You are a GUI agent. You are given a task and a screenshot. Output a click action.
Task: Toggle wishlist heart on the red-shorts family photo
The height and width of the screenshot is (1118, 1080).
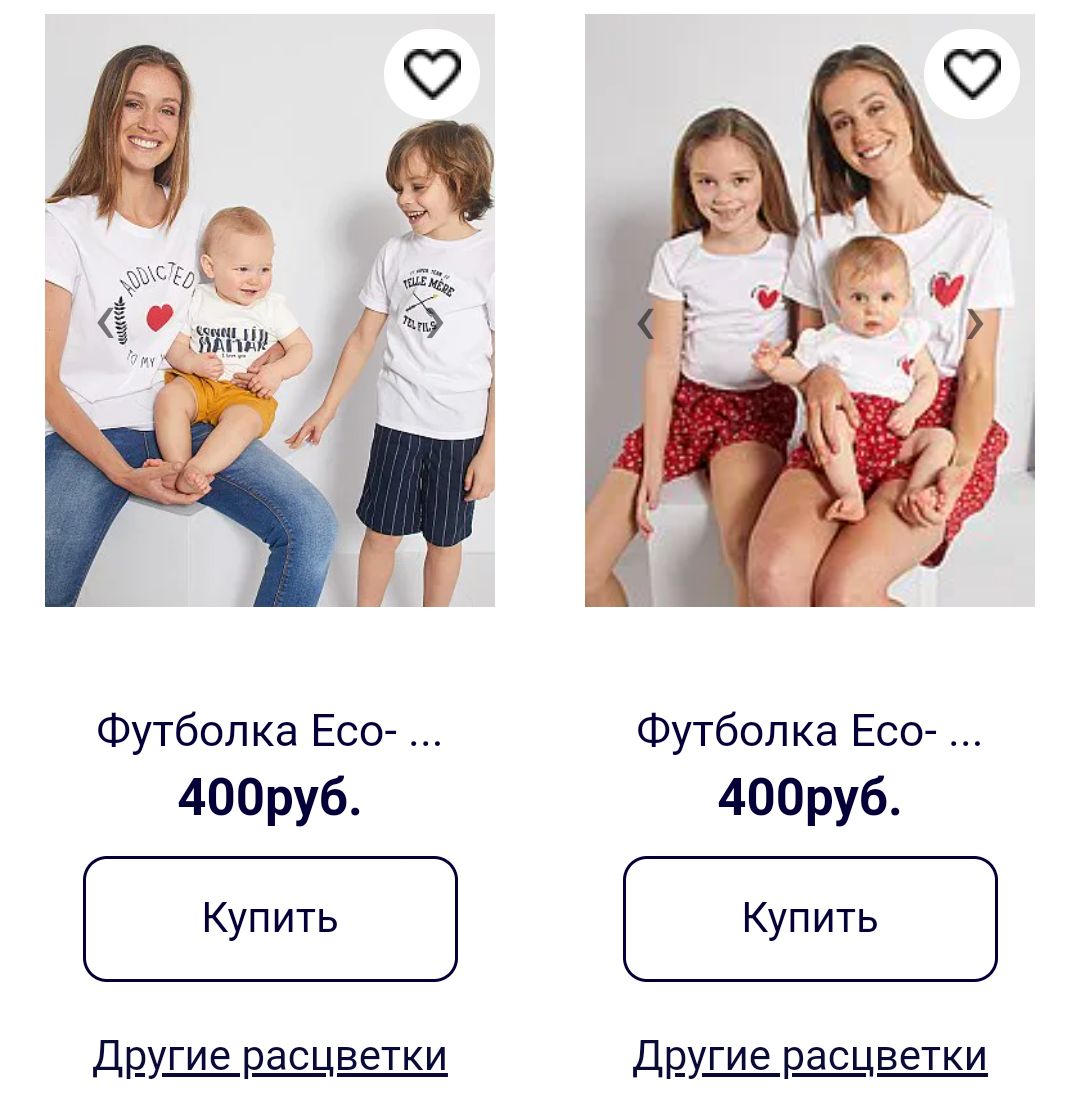[972, 73]
